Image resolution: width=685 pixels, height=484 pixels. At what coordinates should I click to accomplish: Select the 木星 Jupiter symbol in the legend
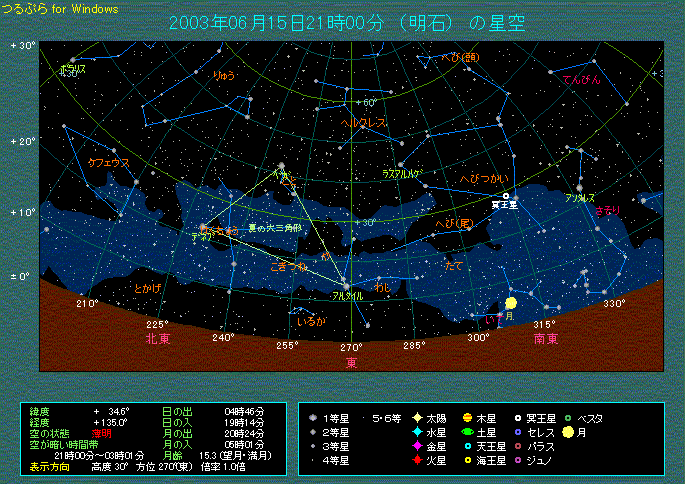tap(467, 418)
